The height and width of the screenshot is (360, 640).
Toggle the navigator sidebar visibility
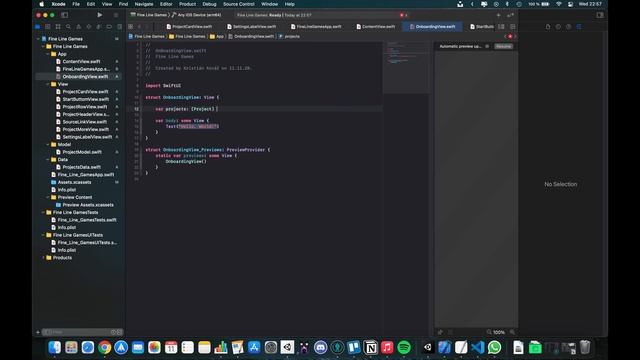[64, 15]
